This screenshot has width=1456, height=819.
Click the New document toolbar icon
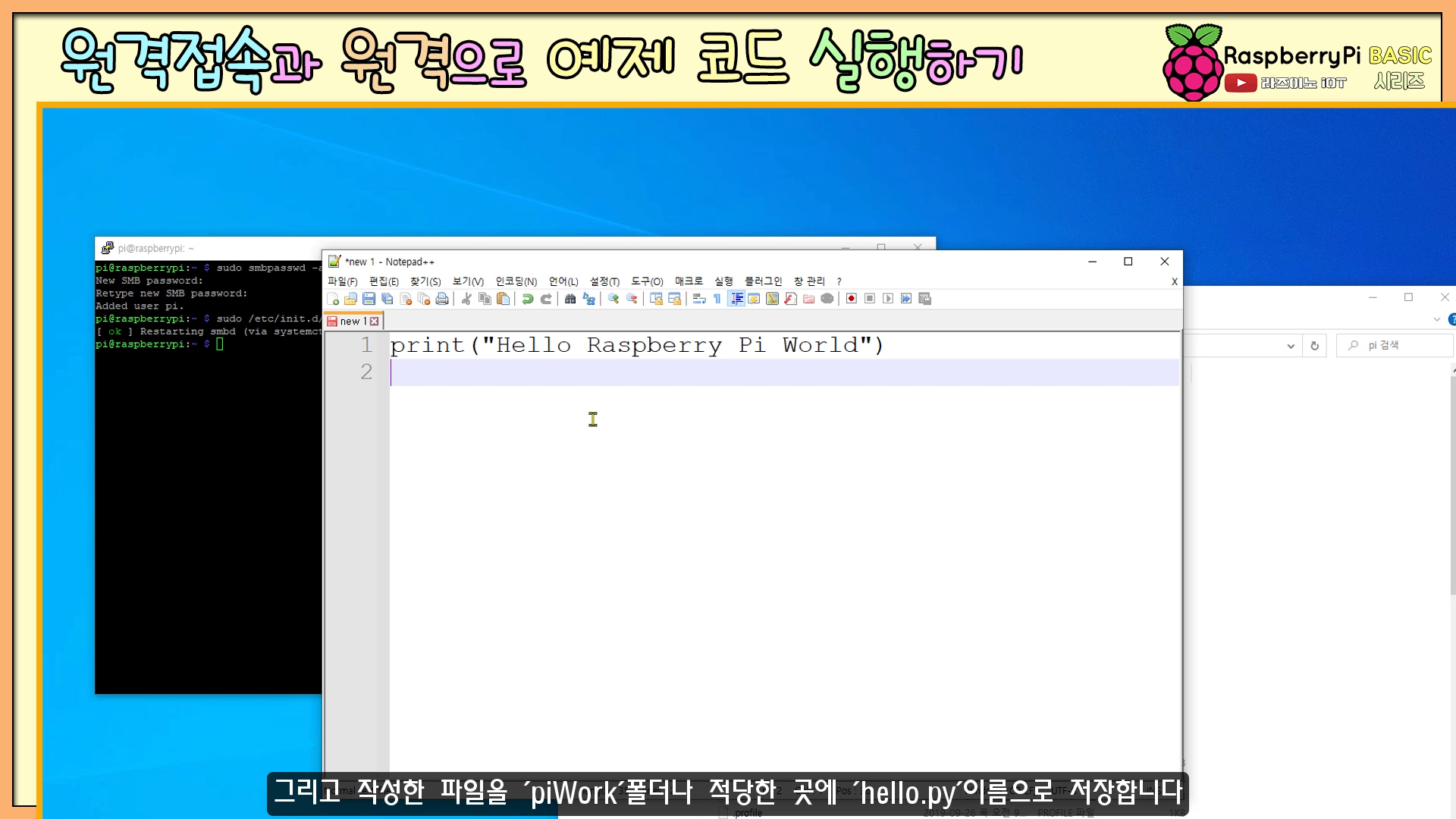pyautogui.click(x=332, y=299)
